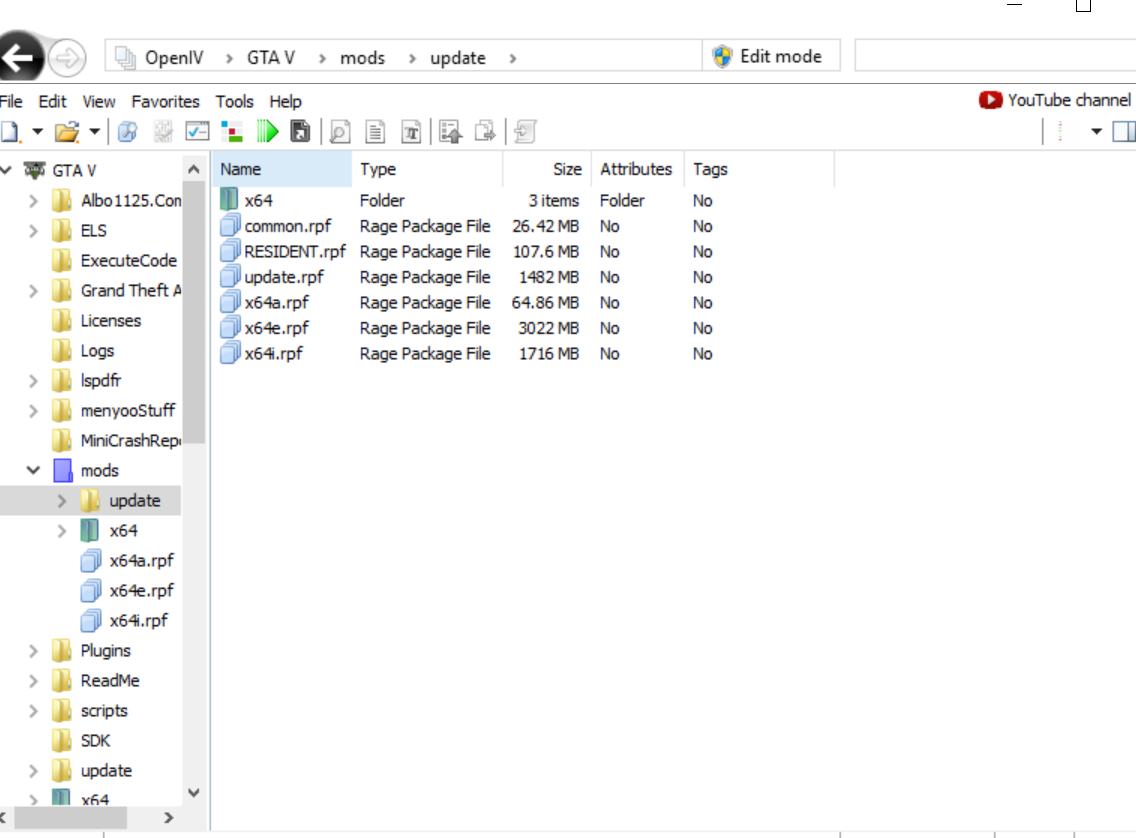Collapse the mods tree folder
This screenshot has height=838, width=1136.
(33, 470)
